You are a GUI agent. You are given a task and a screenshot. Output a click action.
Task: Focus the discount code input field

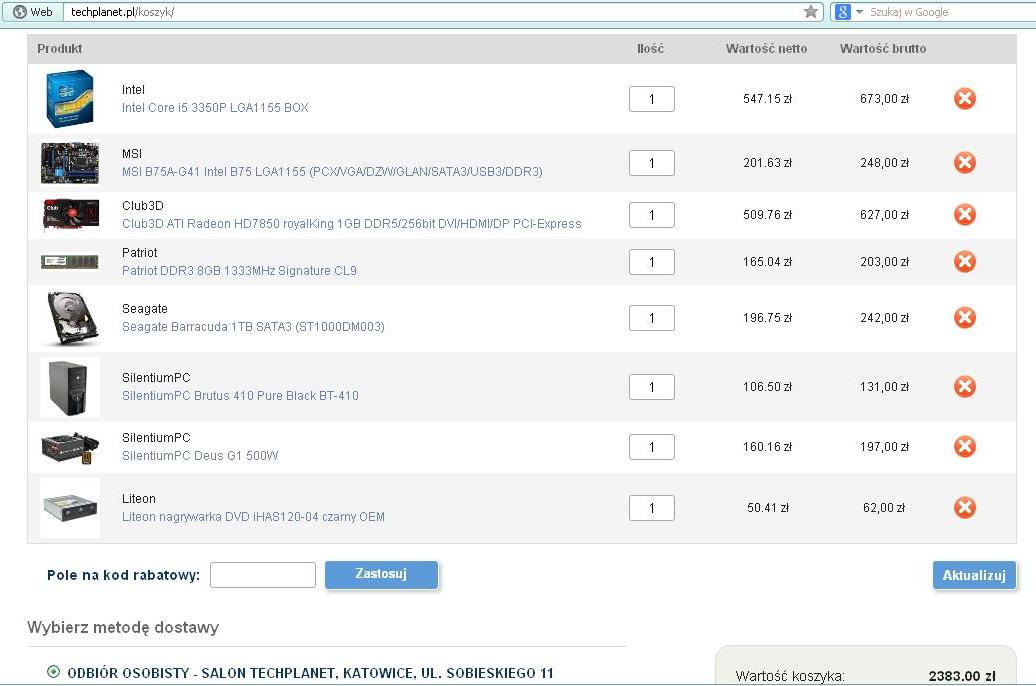pyautogui.click(x=263, y=575)
